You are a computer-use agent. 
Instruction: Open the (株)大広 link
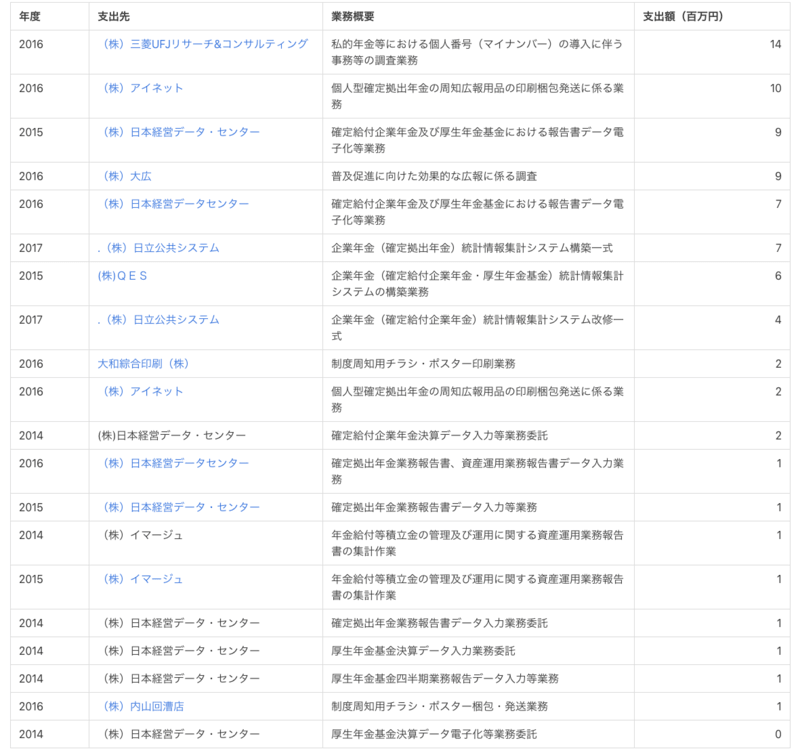pos(127,176)
